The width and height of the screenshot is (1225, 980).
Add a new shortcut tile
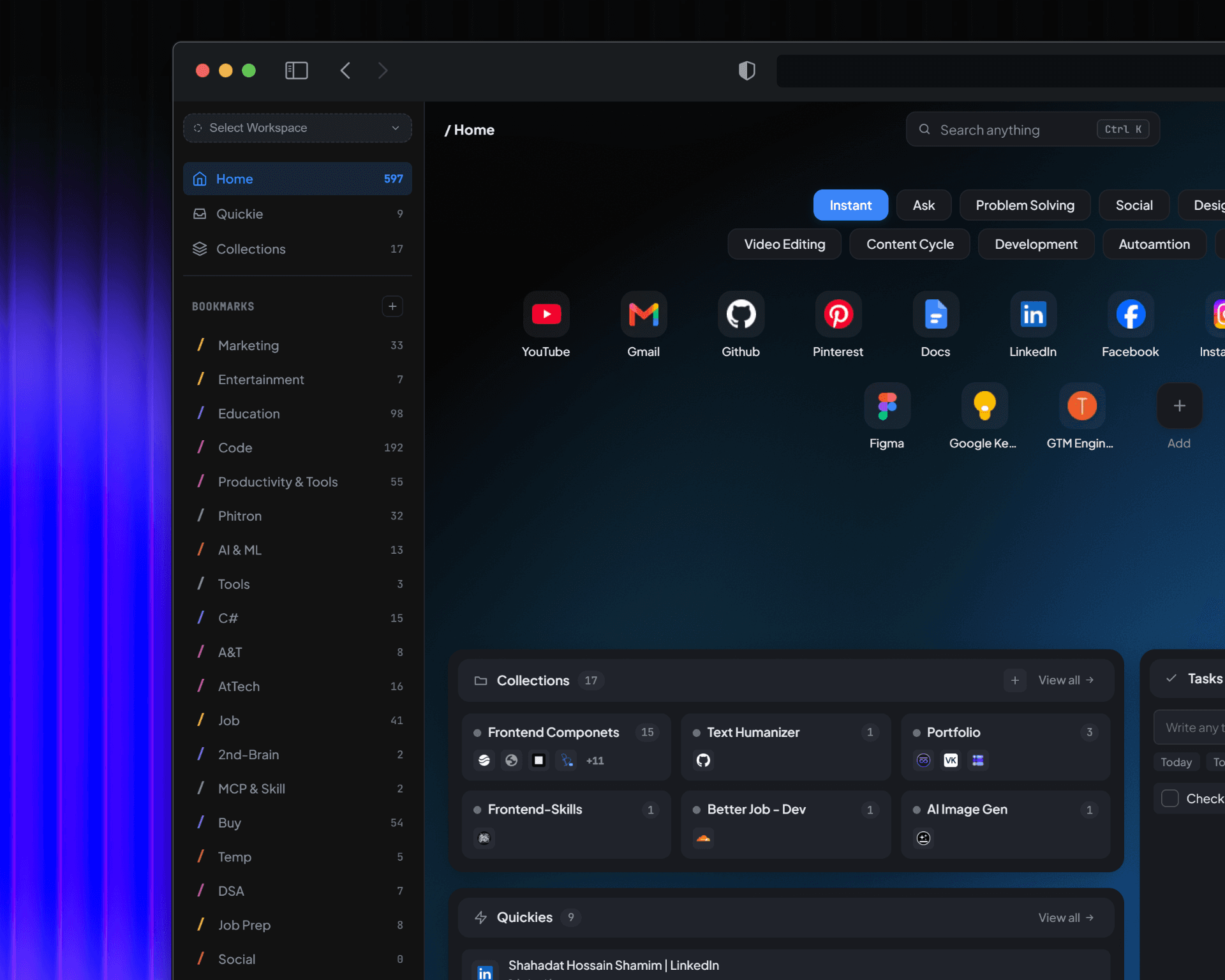(x=1179, y=406)
